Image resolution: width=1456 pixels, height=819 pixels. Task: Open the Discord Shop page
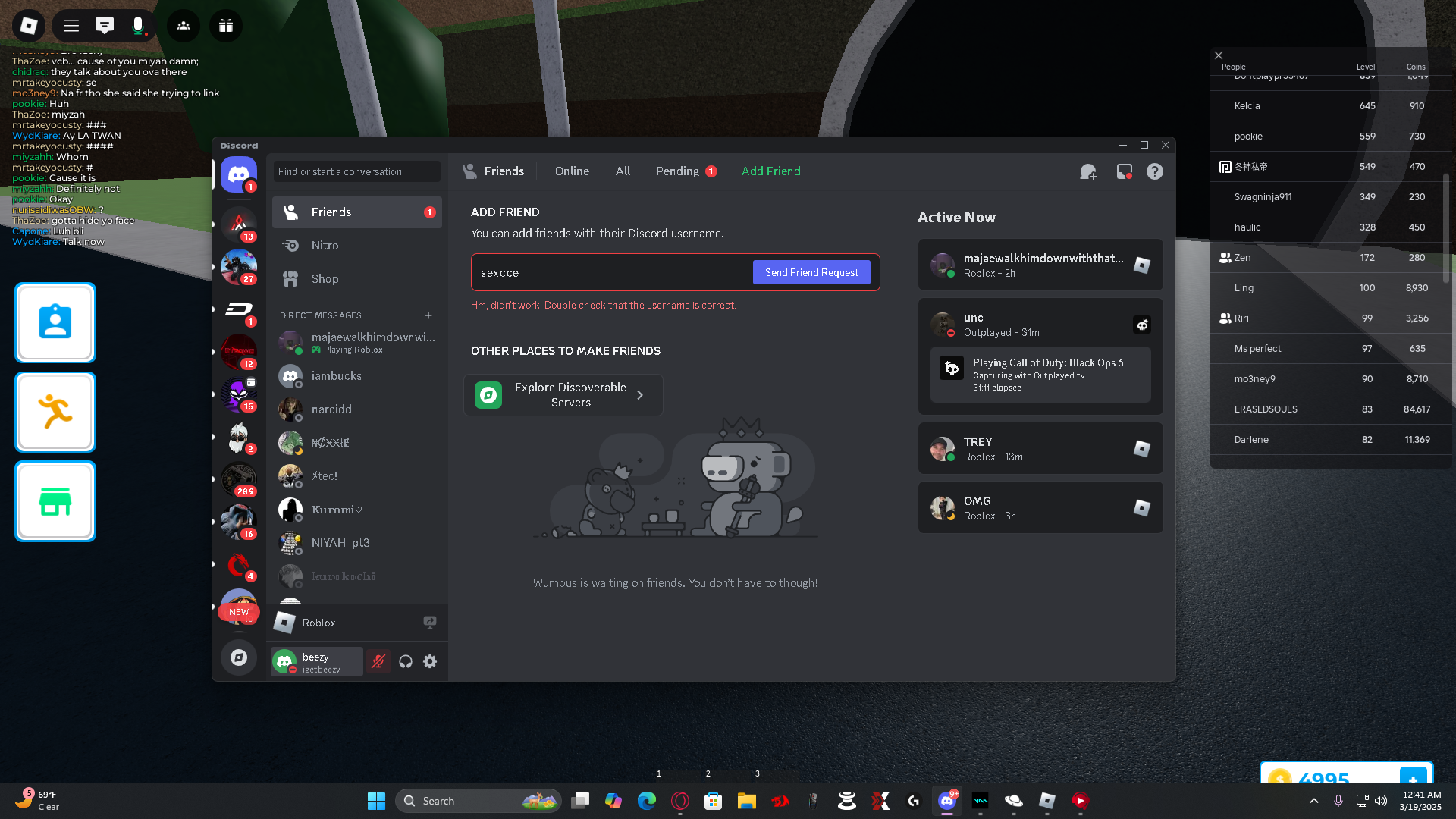357,279
